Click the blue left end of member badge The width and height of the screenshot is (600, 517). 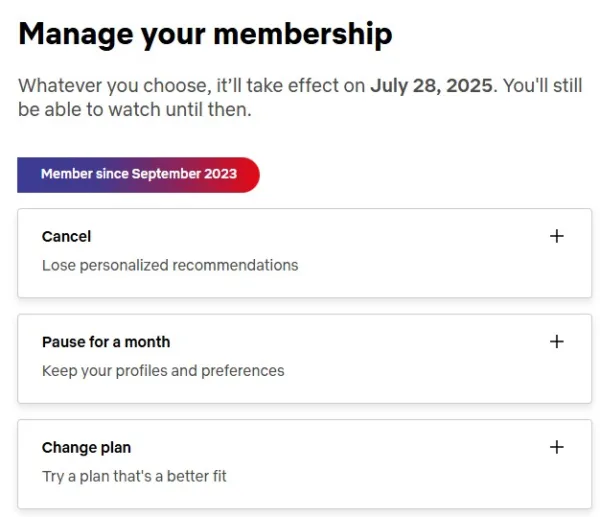[27, 174]
